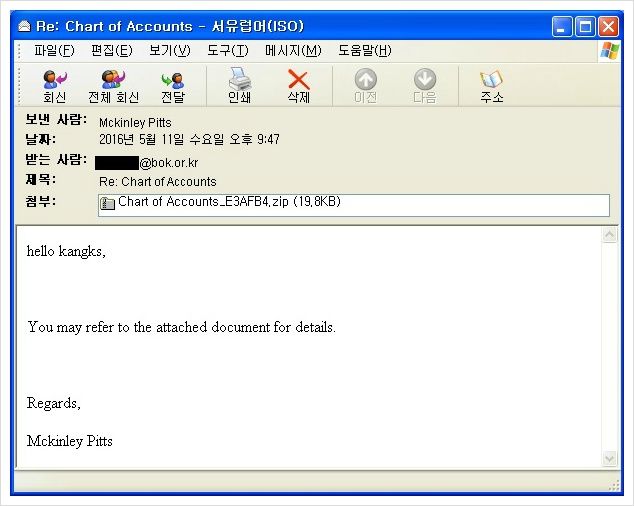Click the message body scrollbar down arrow
The height and width of the screenshot is (506, 634).
click(610, 458)
